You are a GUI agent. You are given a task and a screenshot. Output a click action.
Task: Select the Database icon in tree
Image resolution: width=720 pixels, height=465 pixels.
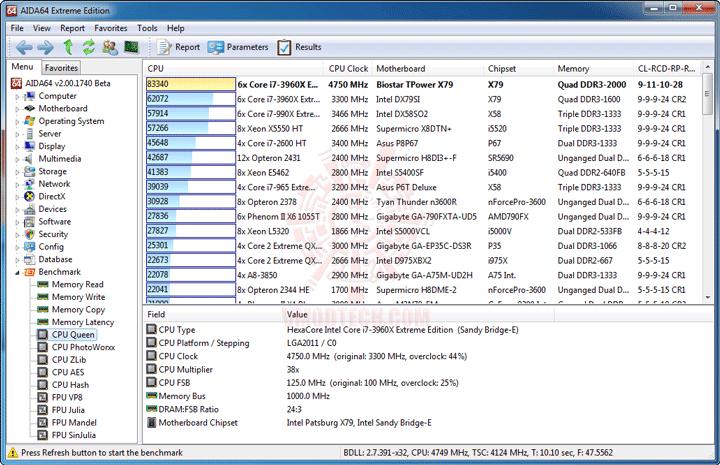pos(29,259)
